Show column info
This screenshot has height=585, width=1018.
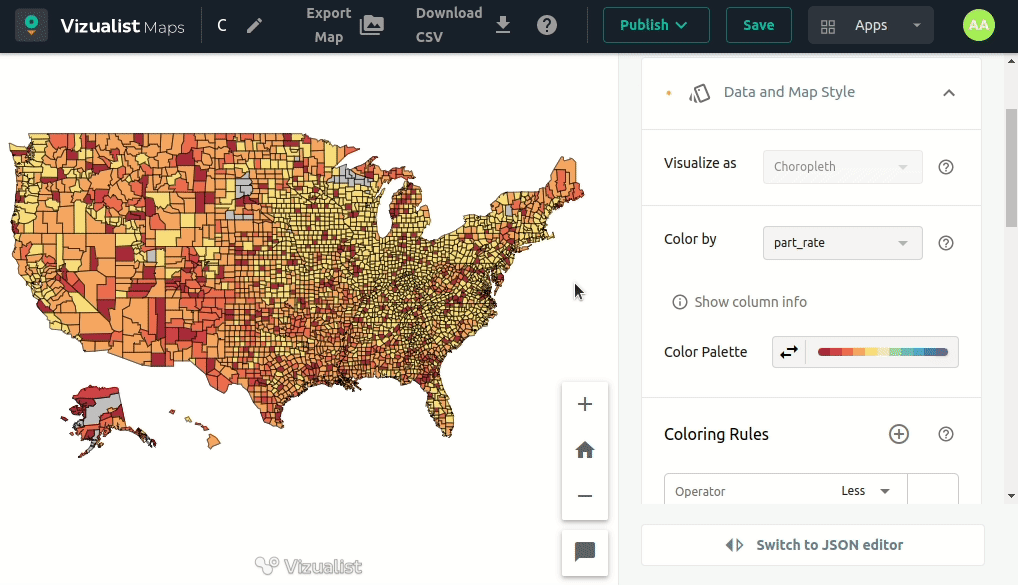740,302
